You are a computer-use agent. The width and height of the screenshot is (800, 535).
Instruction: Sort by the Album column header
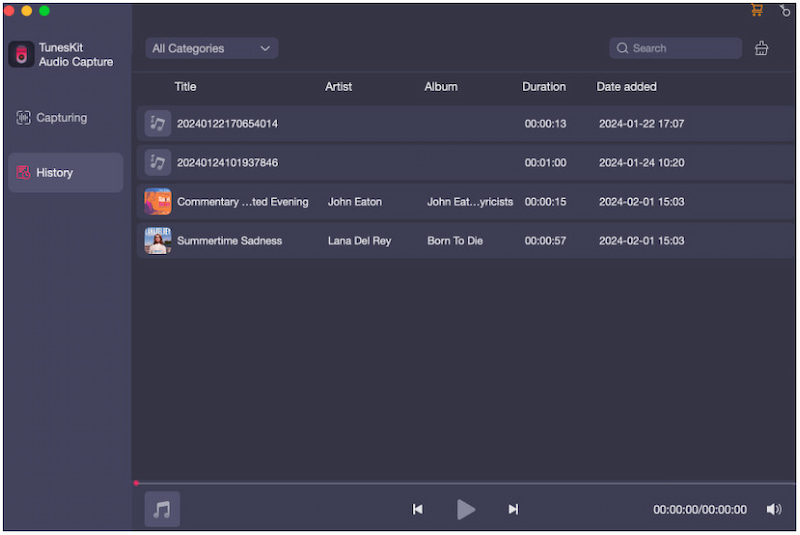[x=441, y=87]
